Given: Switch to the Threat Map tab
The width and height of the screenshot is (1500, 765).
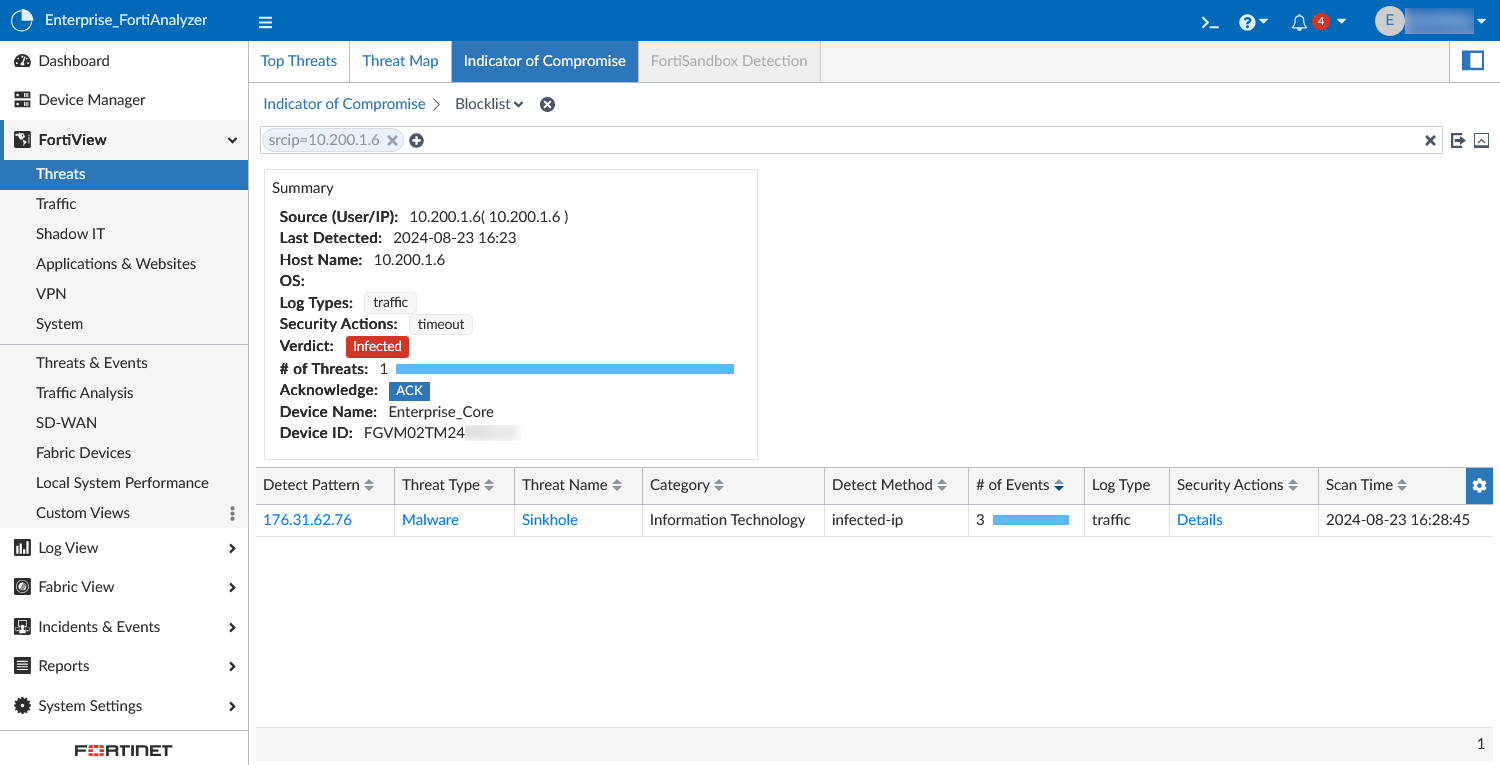Looking at the screenshot, I should [400, 61].
